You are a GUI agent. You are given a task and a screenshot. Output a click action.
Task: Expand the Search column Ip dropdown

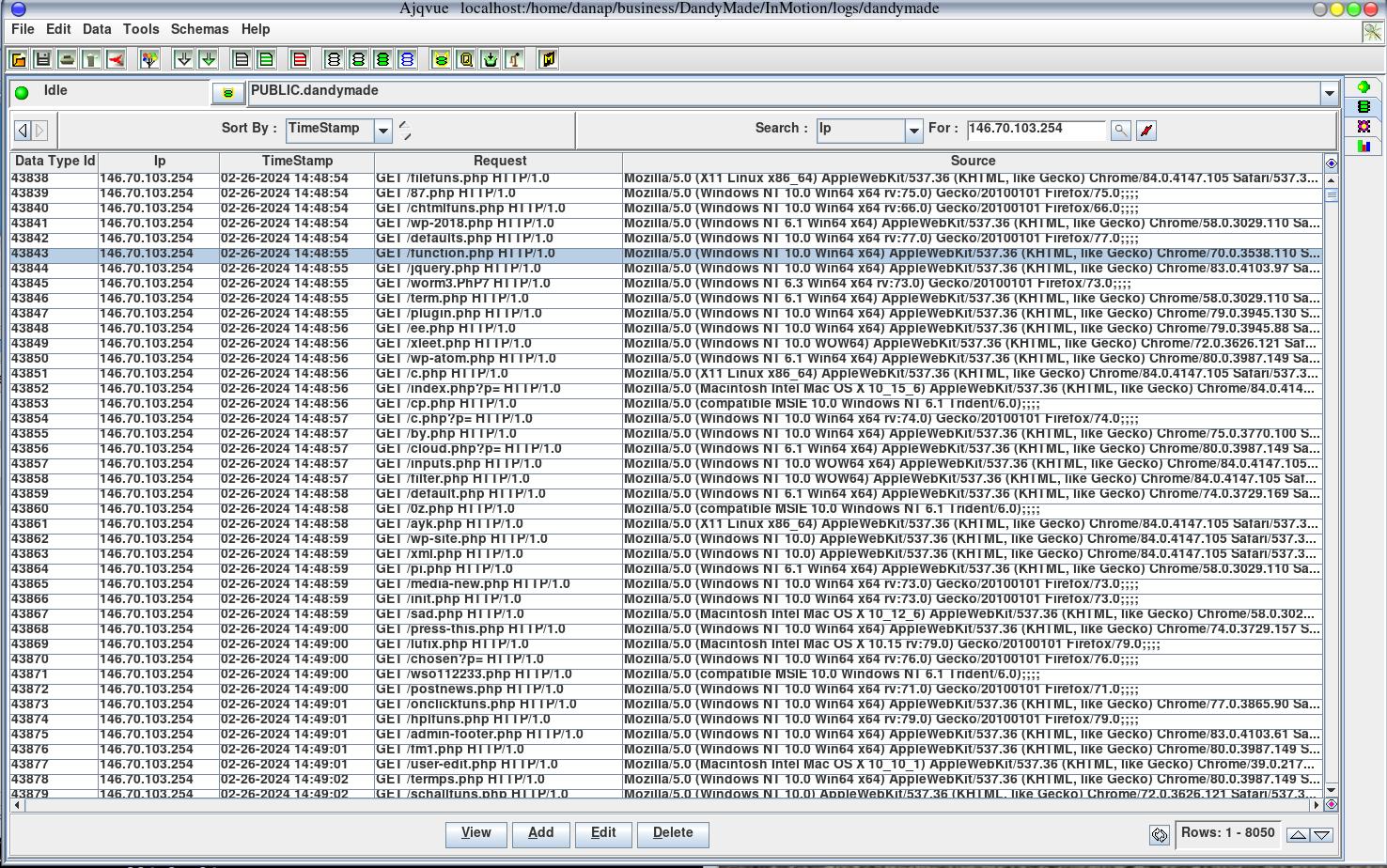[x=912, y=131]
